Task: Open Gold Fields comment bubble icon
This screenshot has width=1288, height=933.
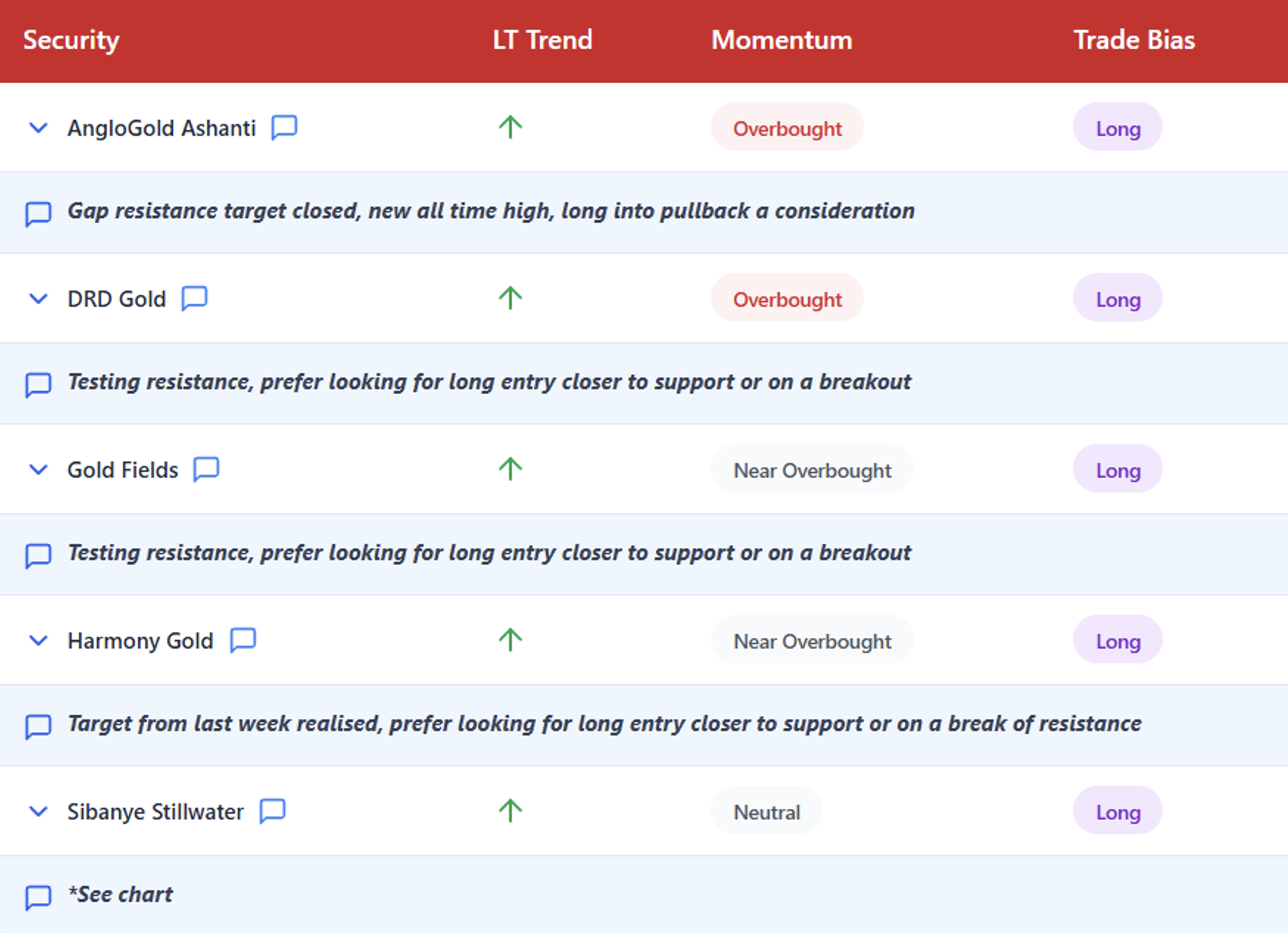Action: pyautogui.click(x=206, y=469)
